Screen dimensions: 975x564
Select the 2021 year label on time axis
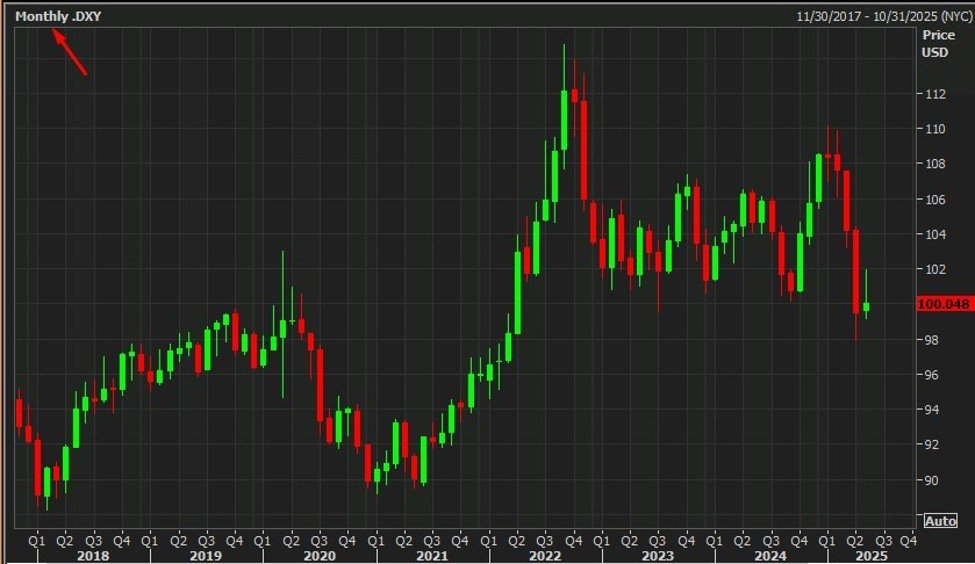(432, 555)
